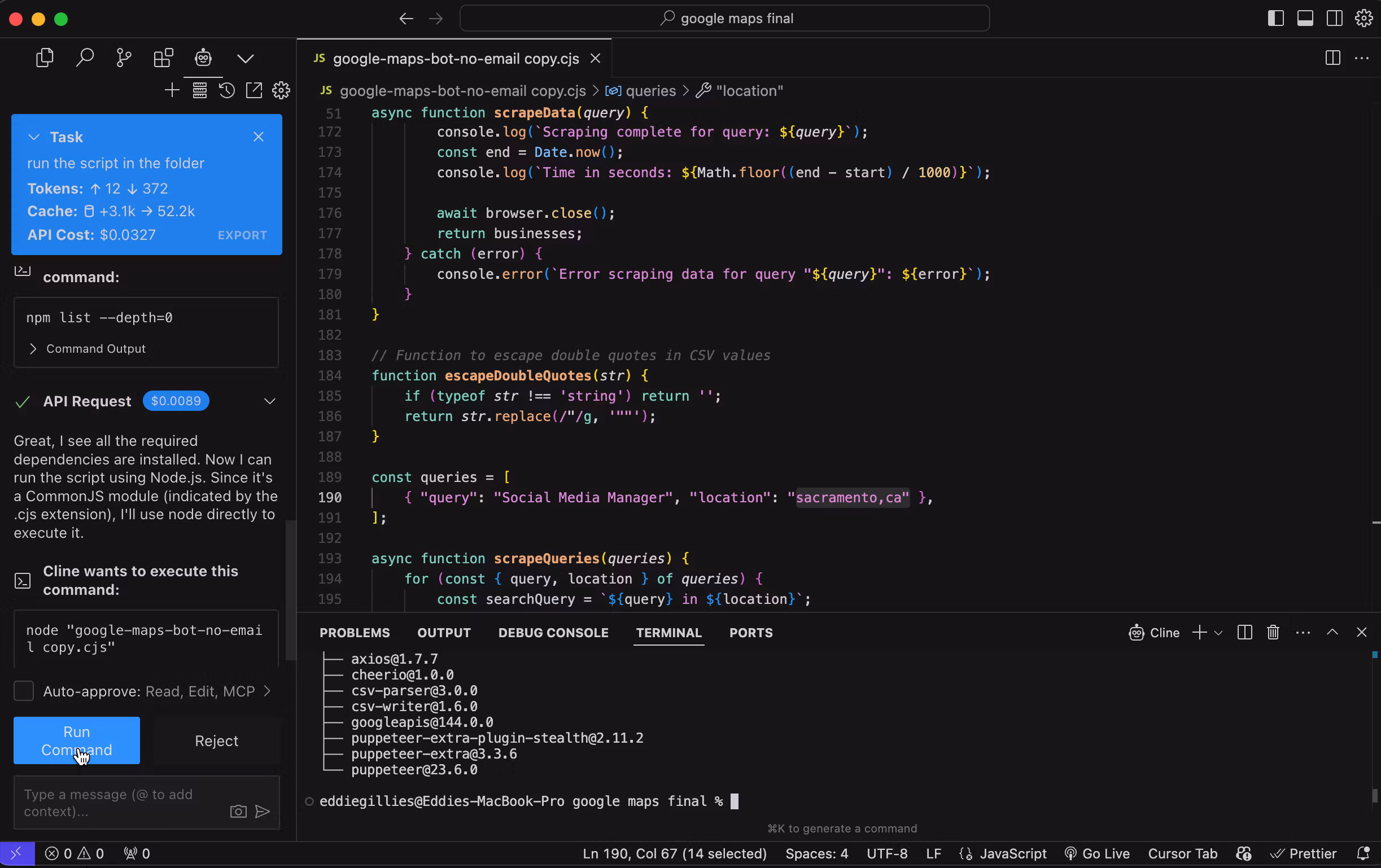Open the Ports tab
The width and height of the screenshot is (1381, 868).
751,632
